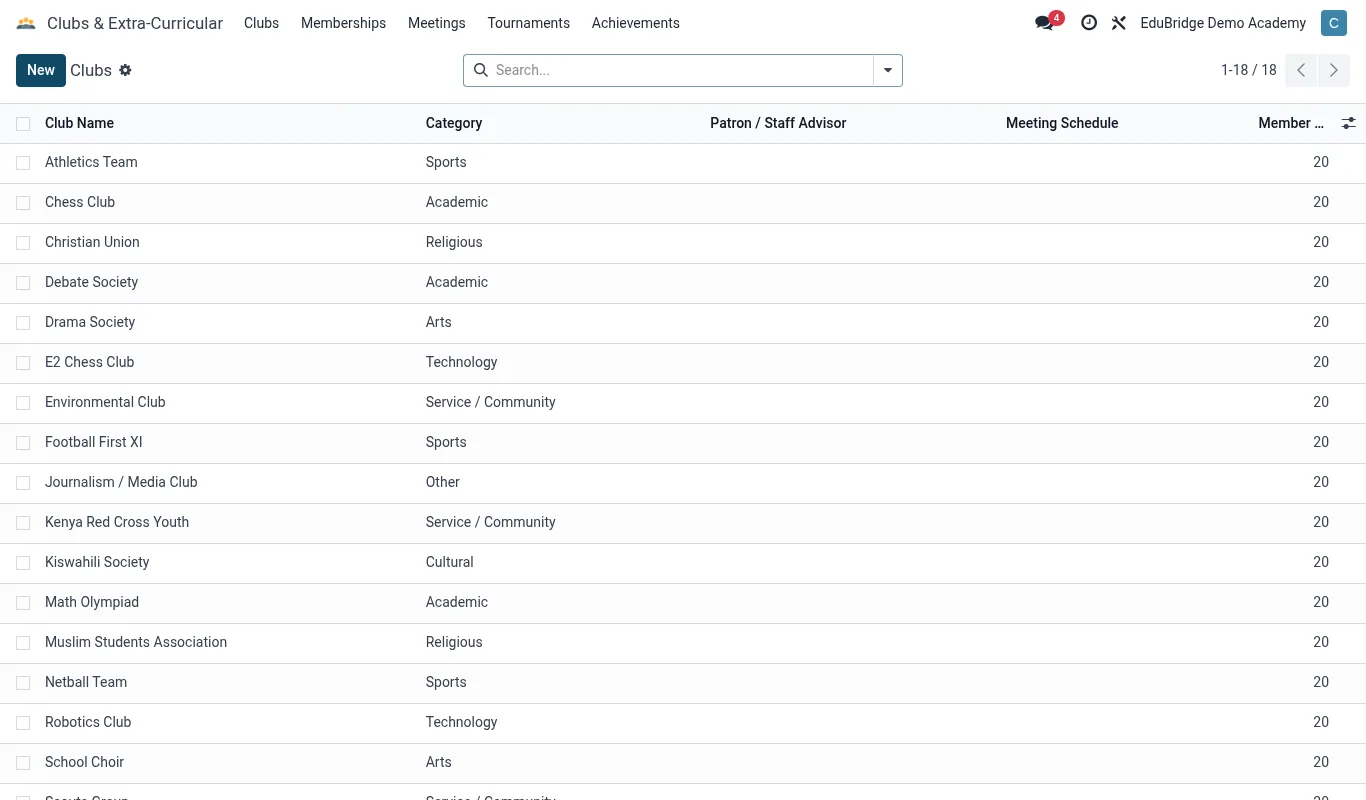1366x800 pixels.
Task: Open the Journalism / Media Club record
Action: (121, 482)
